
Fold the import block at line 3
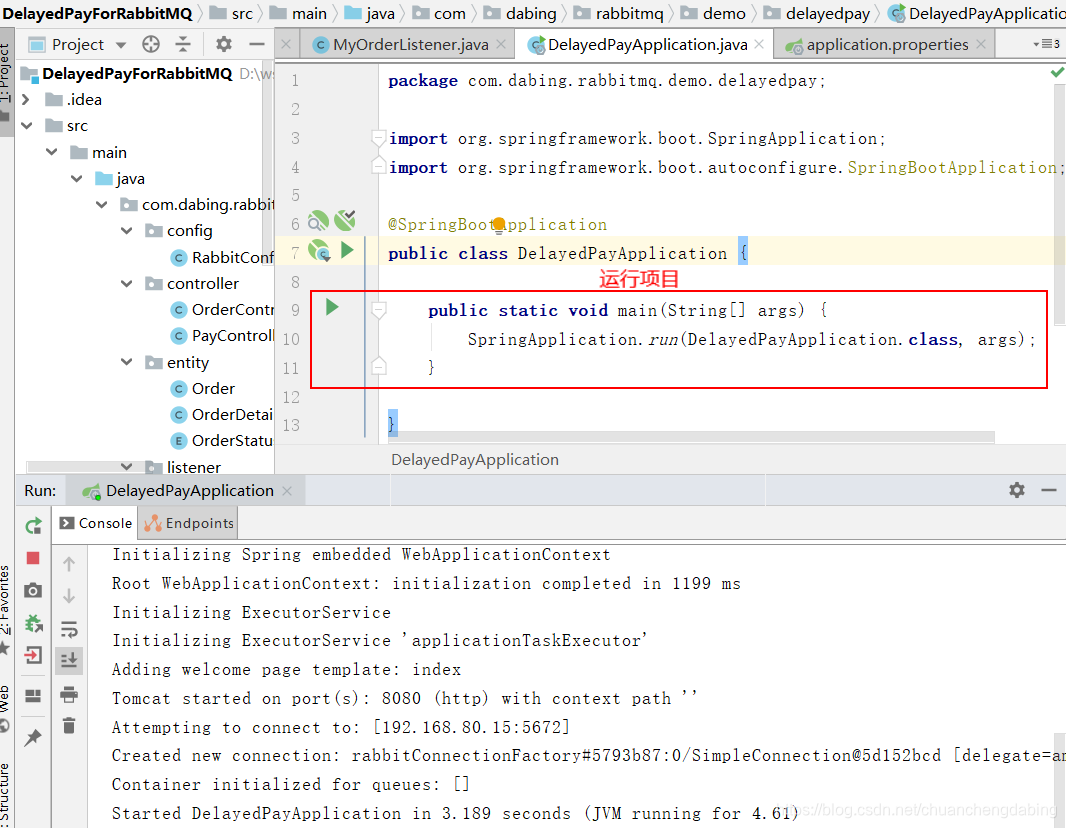point(379,139)
